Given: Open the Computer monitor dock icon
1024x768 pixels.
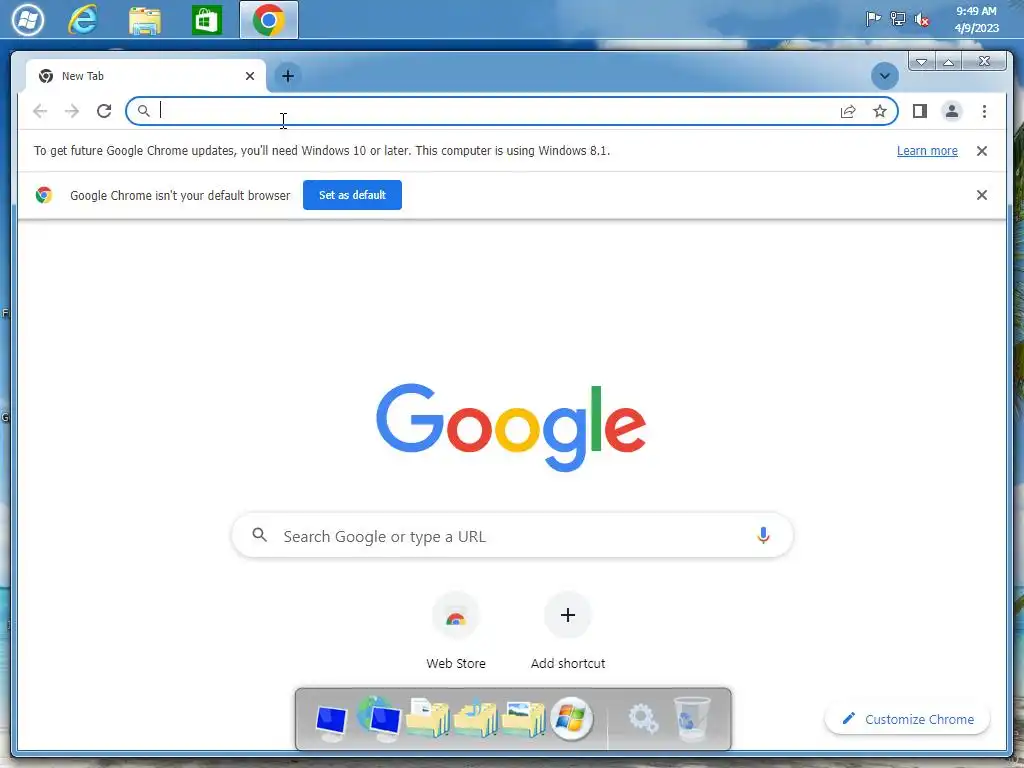Looking at the screenshot, I should click(x=331, y=723).
